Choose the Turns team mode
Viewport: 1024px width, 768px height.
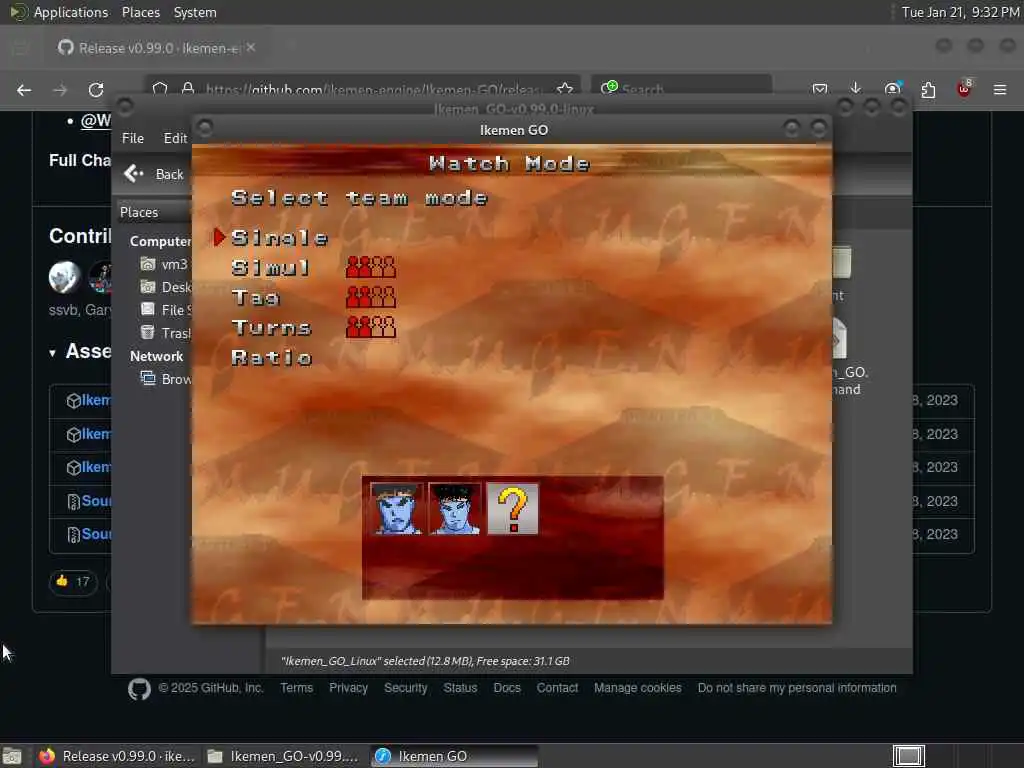point(271,328)
